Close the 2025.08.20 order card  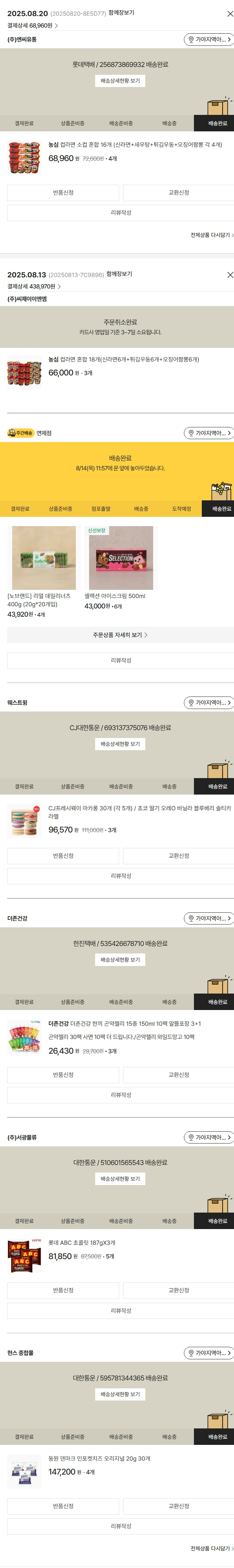coord(230,14)
